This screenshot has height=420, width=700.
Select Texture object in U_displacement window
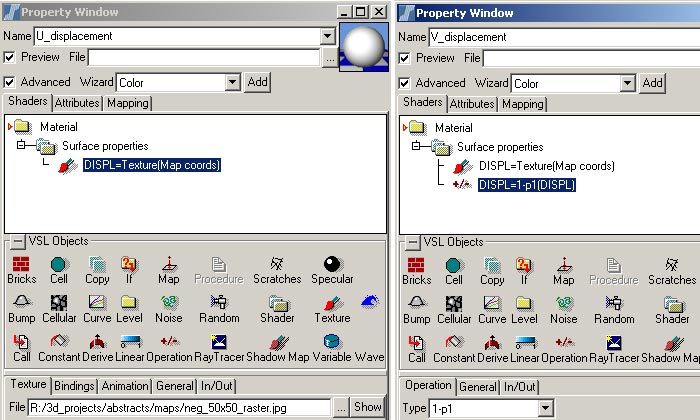(332, 310)
